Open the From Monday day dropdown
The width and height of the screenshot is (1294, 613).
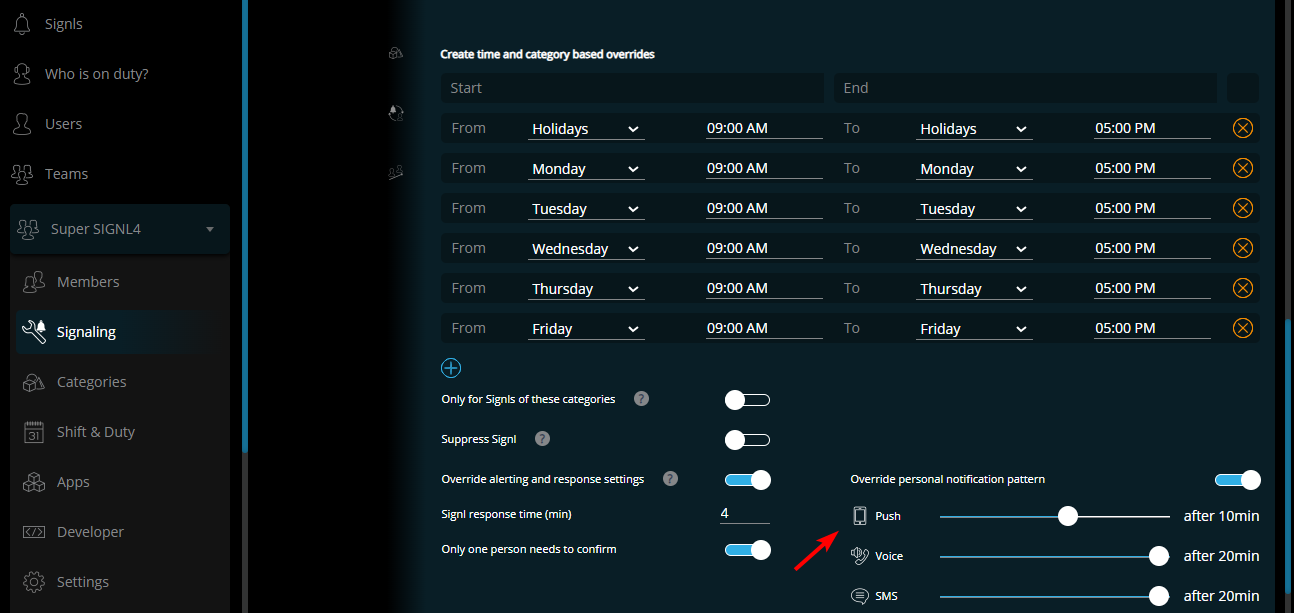pos(586,169)
